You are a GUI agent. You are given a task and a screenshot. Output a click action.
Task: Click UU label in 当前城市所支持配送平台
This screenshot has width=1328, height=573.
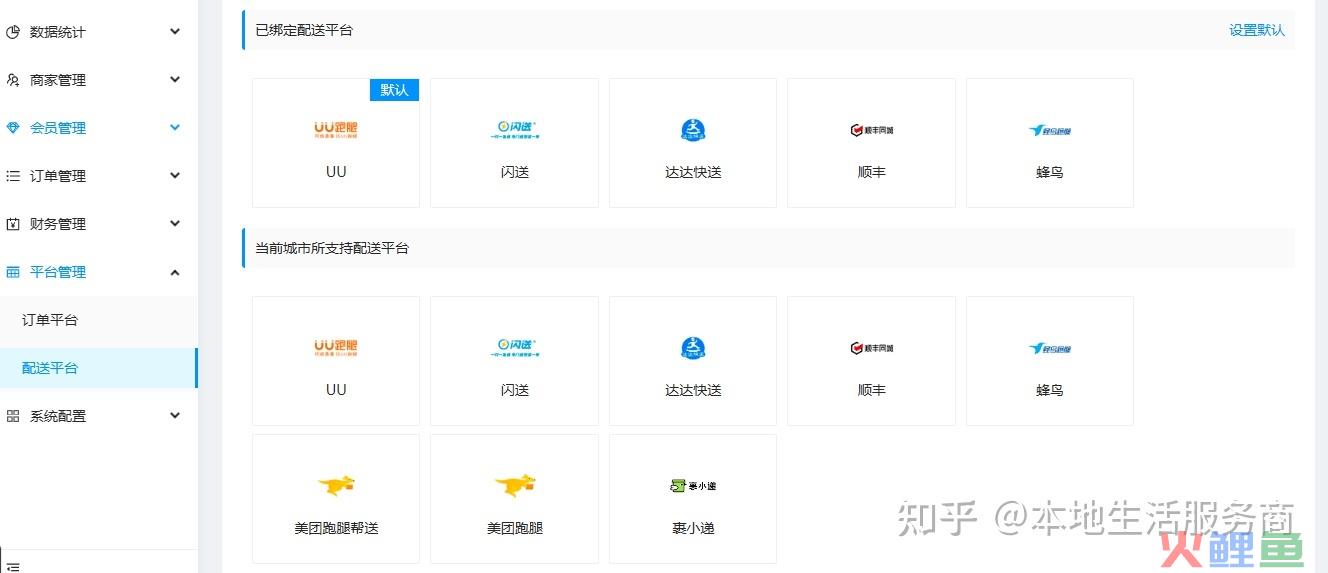click(x=336, y=390)
